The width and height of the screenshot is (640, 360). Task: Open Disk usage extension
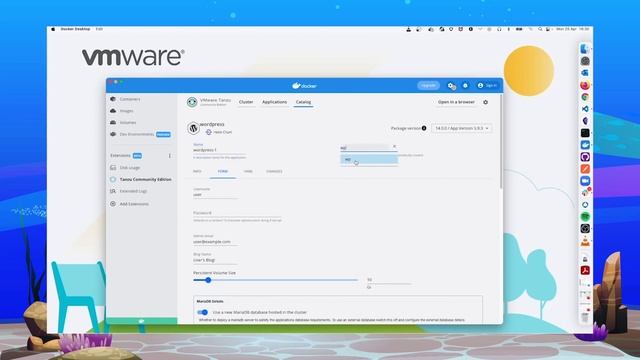[130, 168]
